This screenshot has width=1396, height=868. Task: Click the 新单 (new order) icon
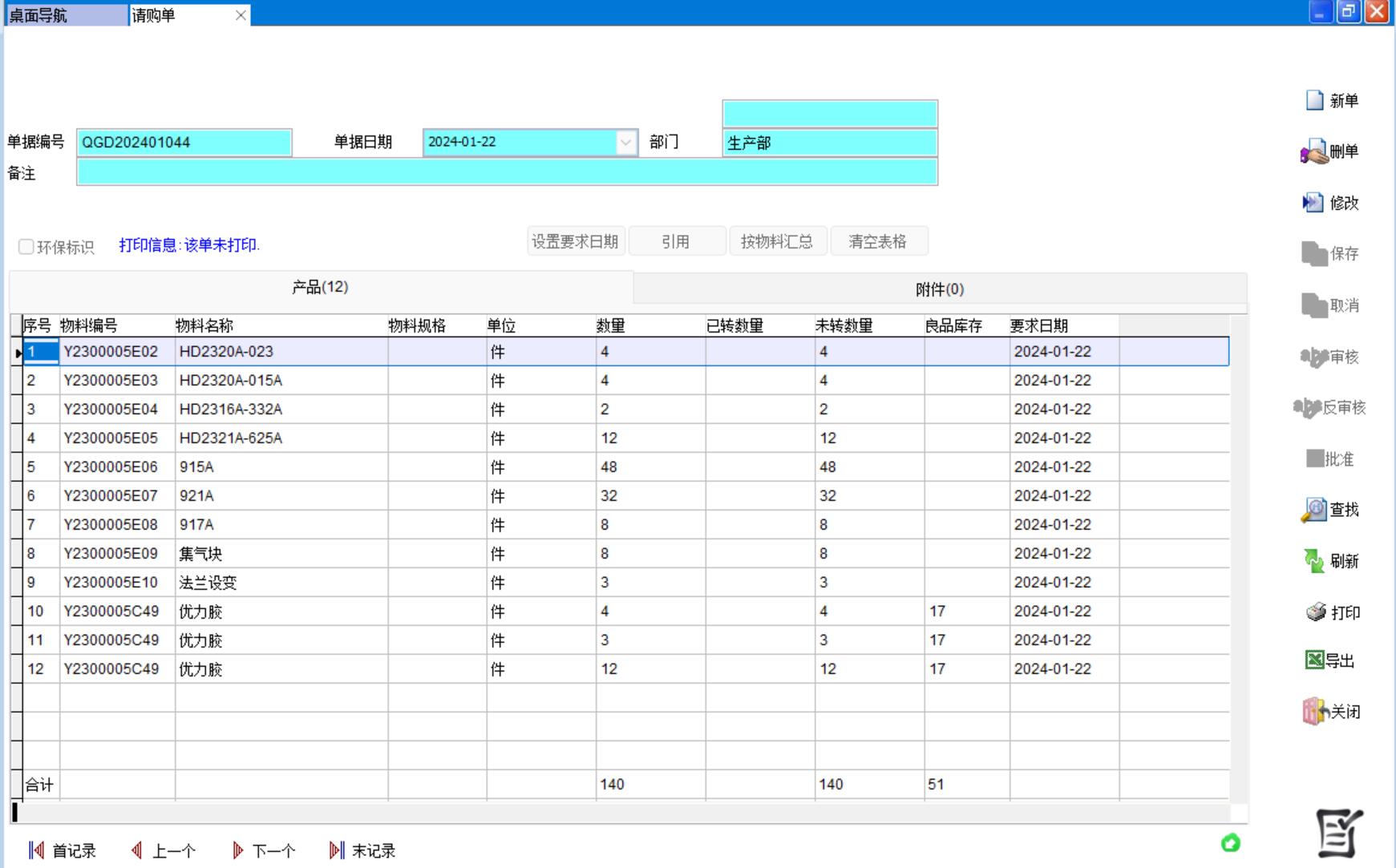click(1316, 100)
